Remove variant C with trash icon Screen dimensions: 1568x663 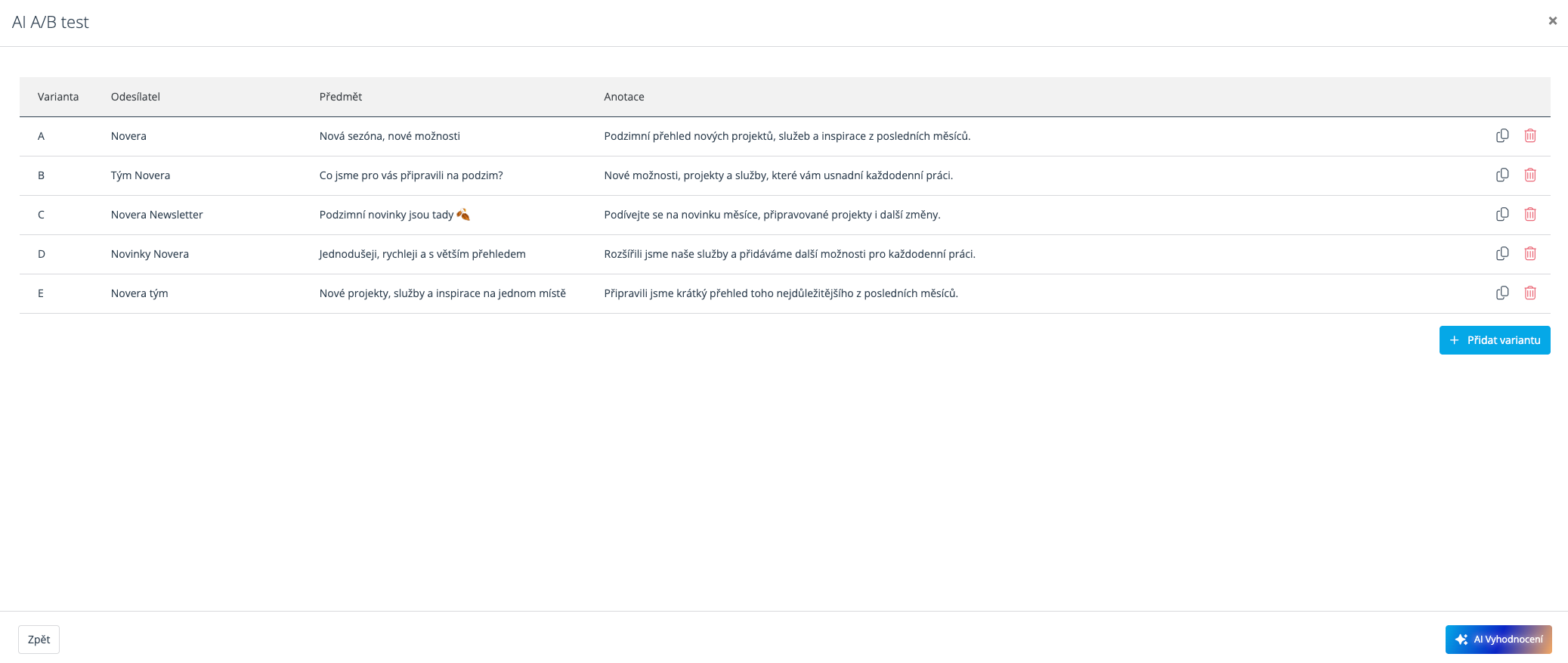coord(1530,215)
